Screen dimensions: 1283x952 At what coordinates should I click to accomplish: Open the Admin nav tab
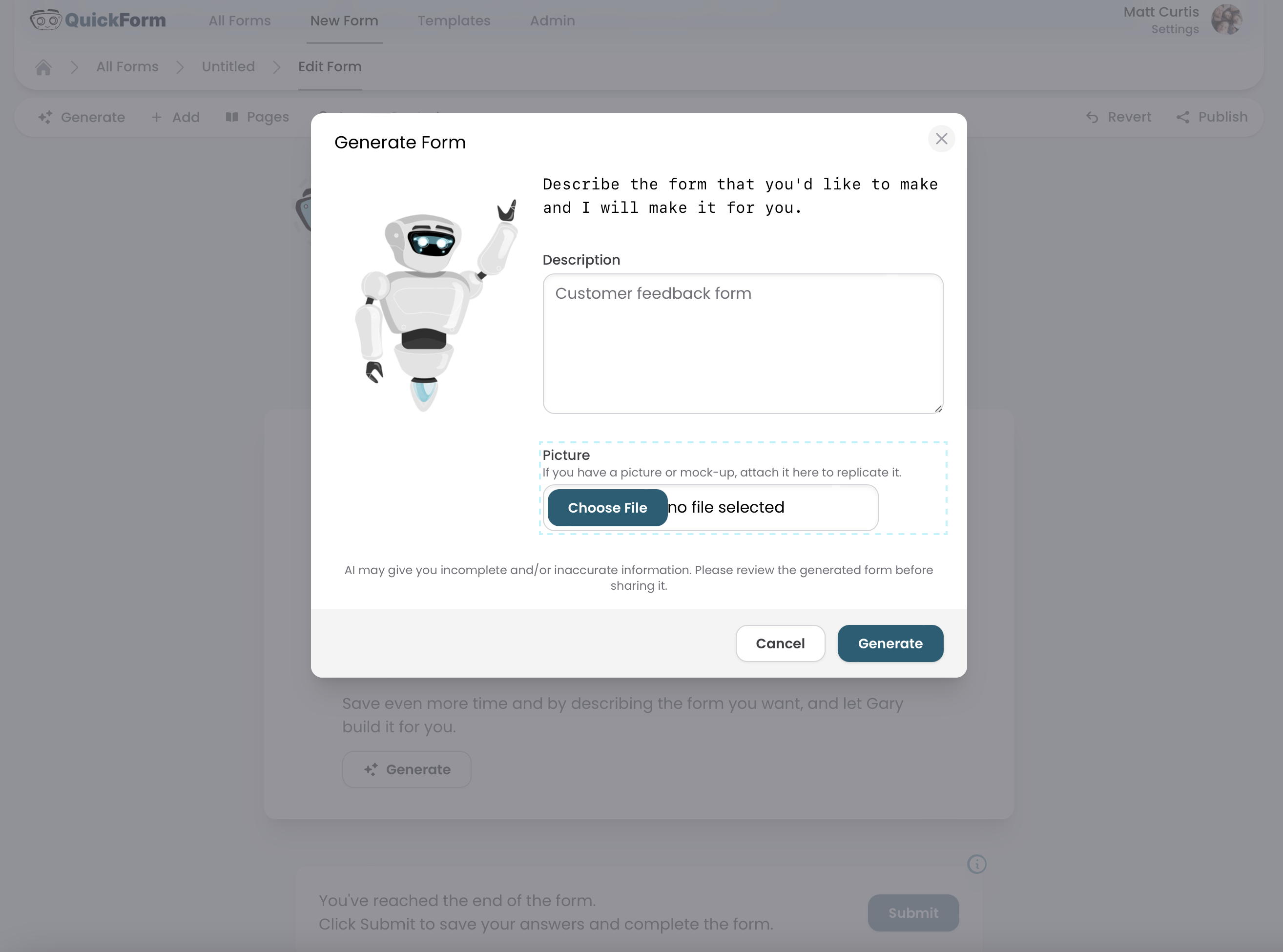click(552, 21)
